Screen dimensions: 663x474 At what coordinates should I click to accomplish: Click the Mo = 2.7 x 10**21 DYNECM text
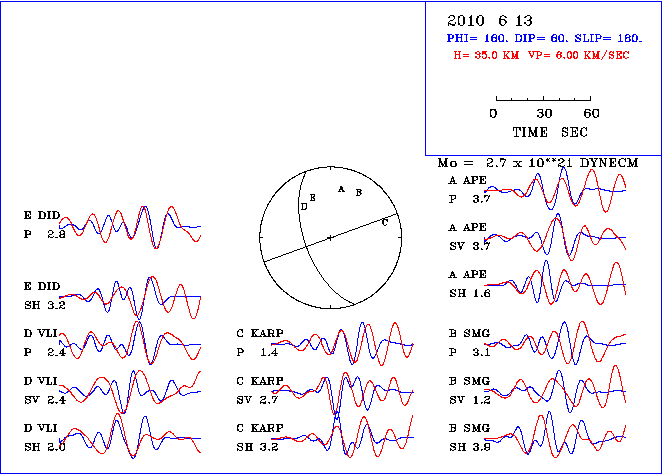pos(538,163)
